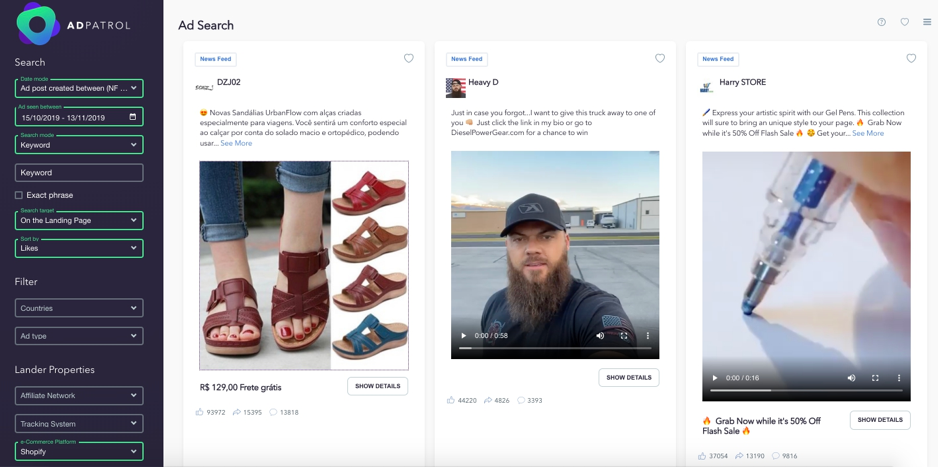Image resolution: width=938 pixels, height=467 pixels.
Task: Click the News Feed tag on DZJ02 ad
Action: coord(216,59)
